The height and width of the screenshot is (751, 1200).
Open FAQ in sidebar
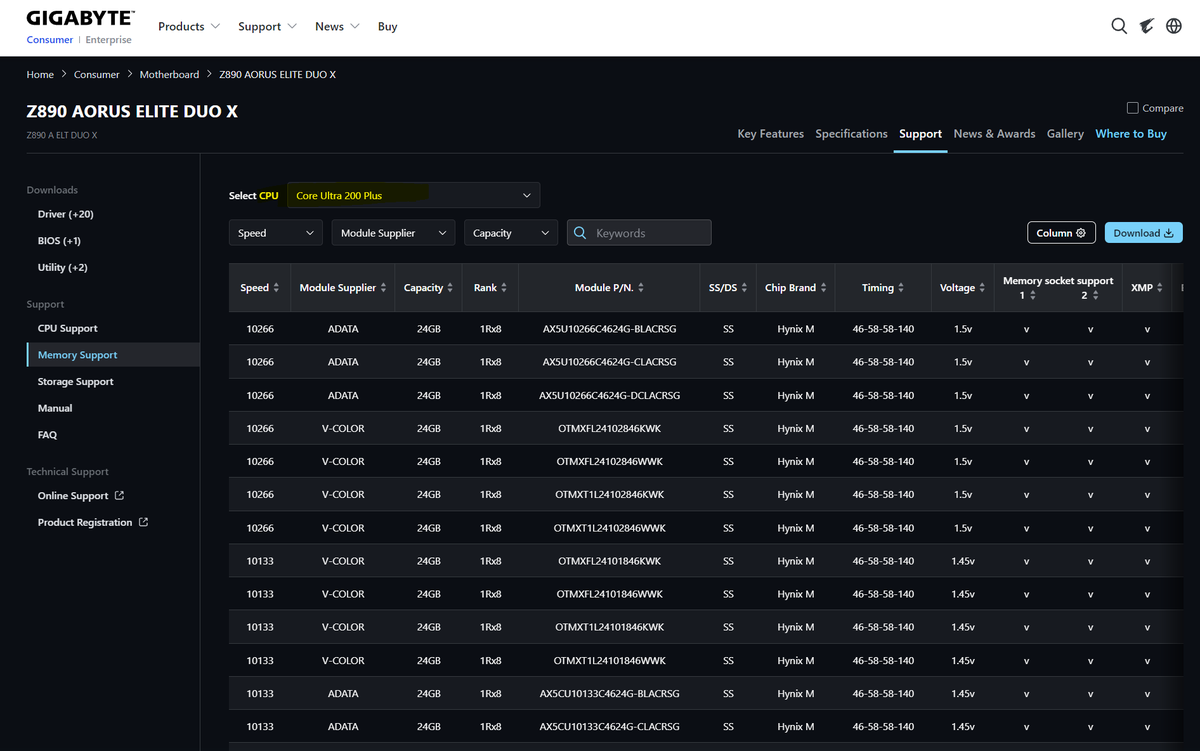pyautogui.click(x=47, y=435)
